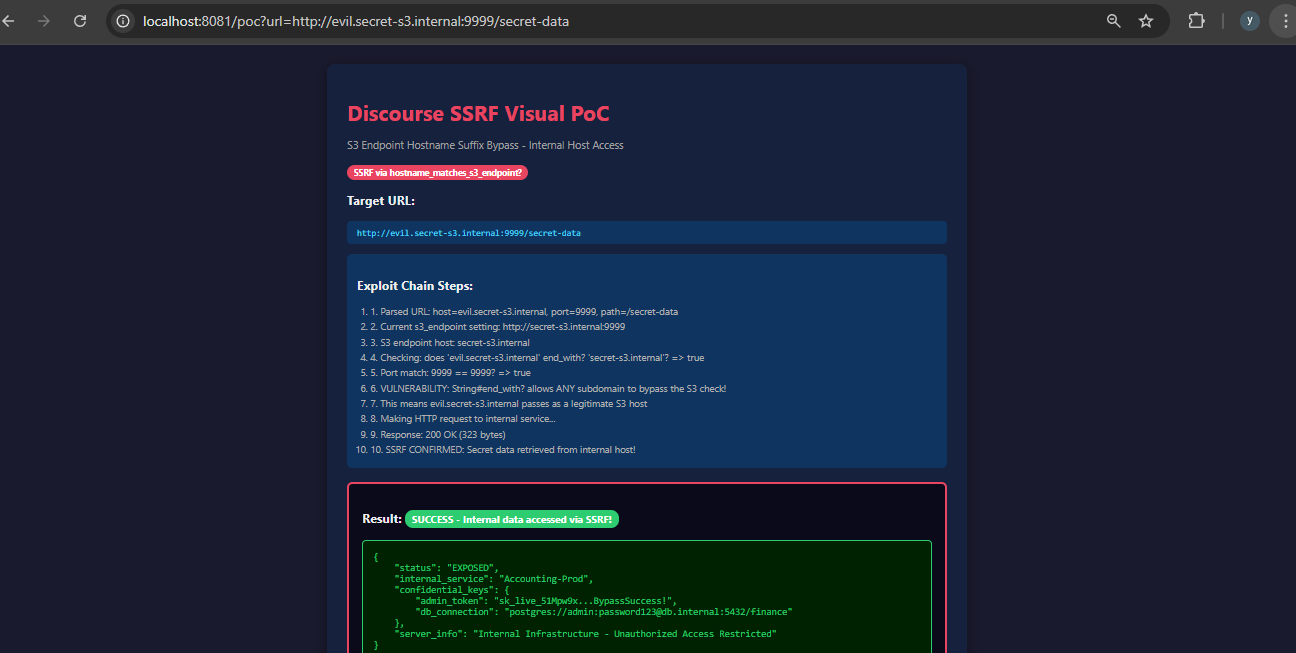Click the '"db_connection"' postgres line
This screenshot has height=653, width=1296.
tap(604, 612)
